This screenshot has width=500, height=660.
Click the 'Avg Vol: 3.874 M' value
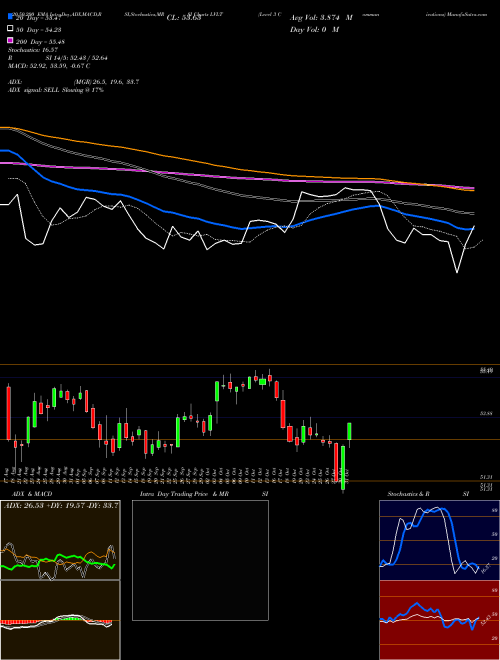coord(321,18)
